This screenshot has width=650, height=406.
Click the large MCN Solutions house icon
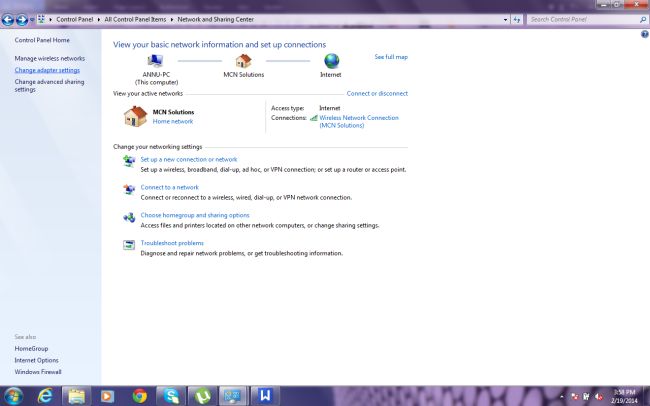click(135, 116)
